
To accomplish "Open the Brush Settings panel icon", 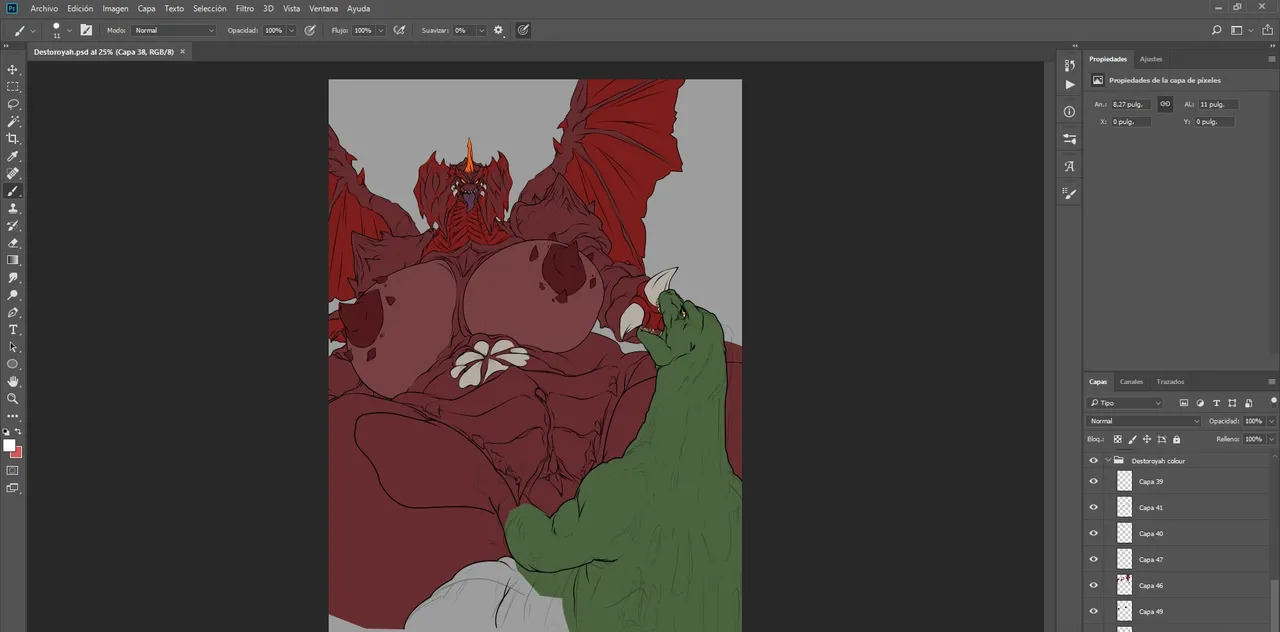I will tap(1069, 193).
